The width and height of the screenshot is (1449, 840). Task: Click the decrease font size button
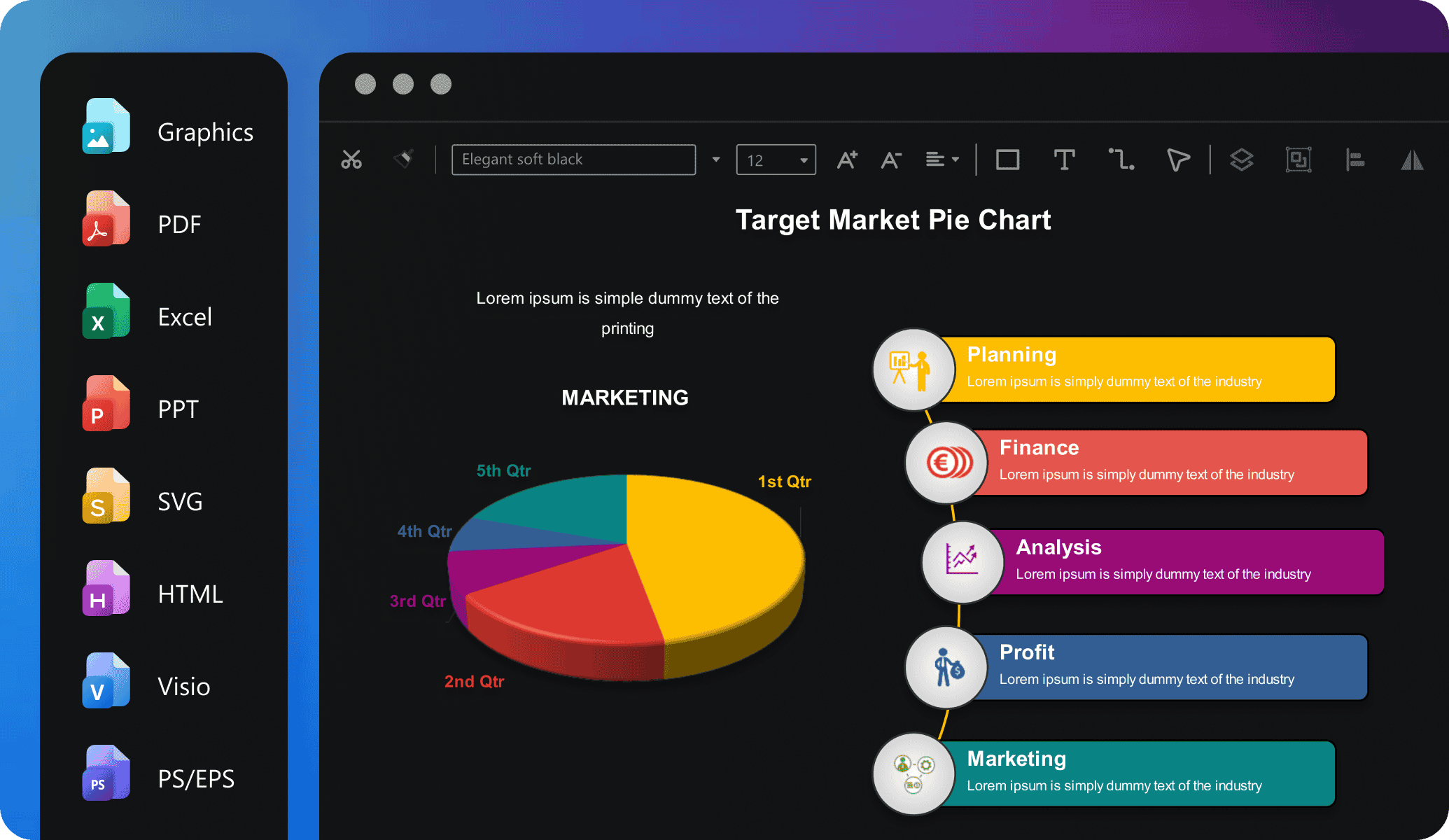890,158
